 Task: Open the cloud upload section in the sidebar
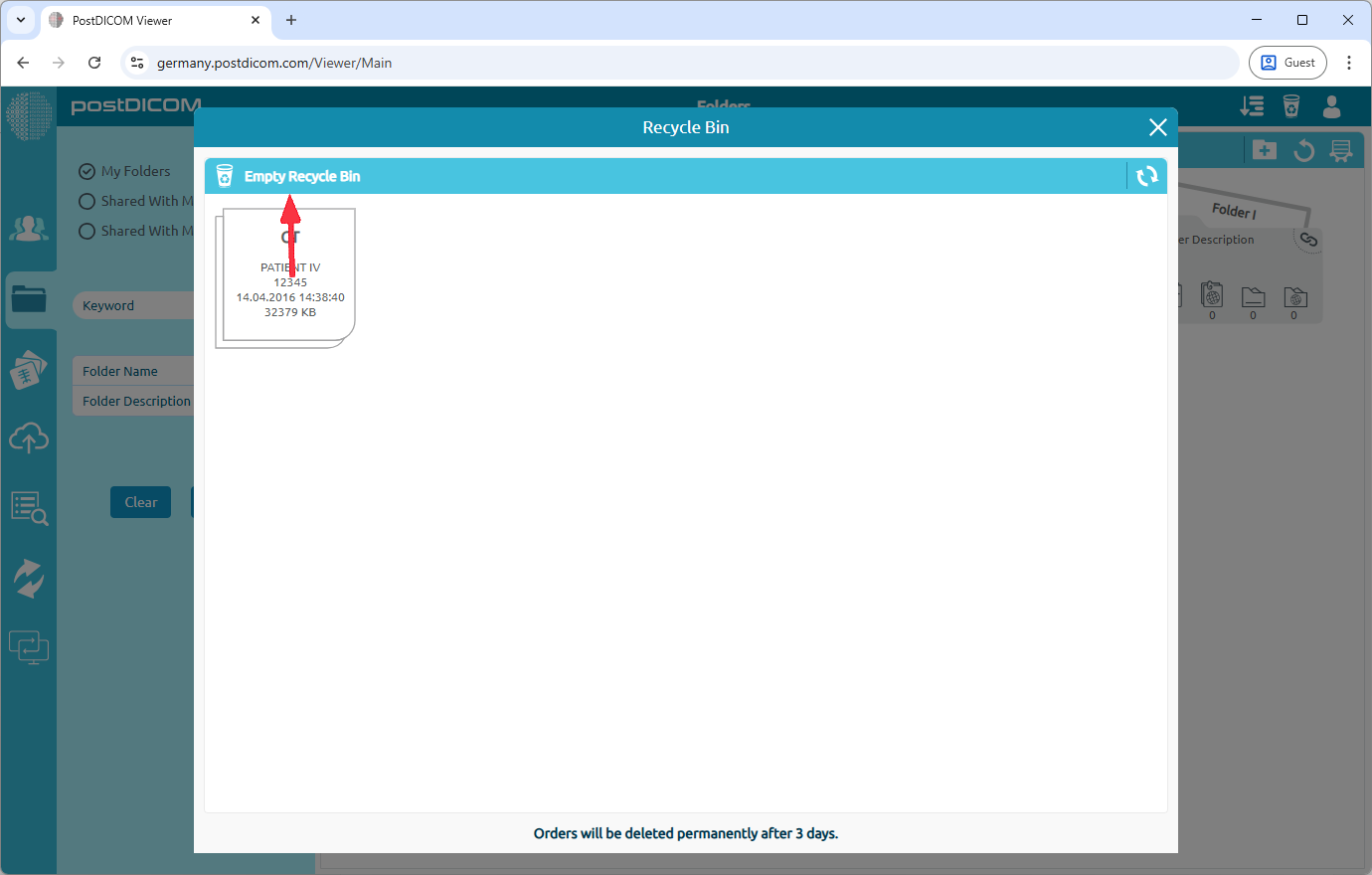pyautogui.click(x=29, y=438)
